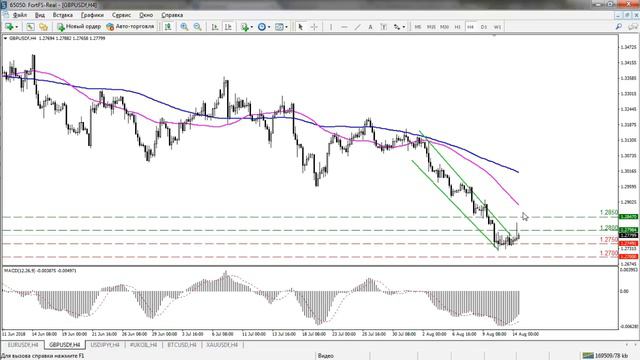The image size is (640, 360).
Task: Expand the Indicators dropdown arrow
Action: tap(252, 27)
